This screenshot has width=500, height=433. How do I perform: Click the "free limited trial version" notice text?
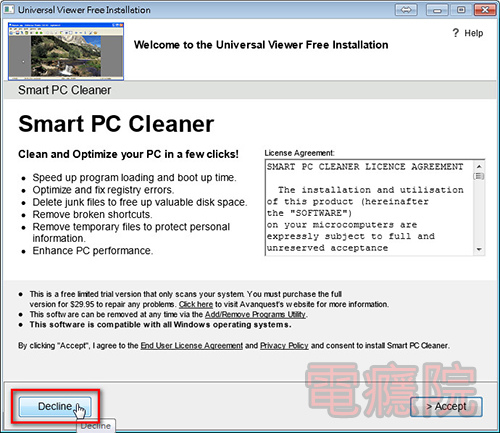[209, 299]
